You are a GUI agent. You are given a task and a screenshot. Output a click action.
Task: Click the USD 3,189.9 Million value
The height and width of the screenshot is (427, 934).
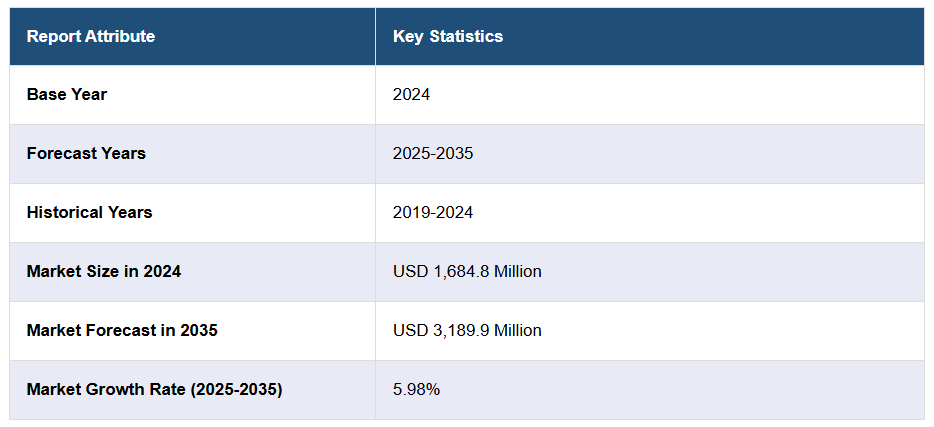pyautogui.click(x=467, y=330)
